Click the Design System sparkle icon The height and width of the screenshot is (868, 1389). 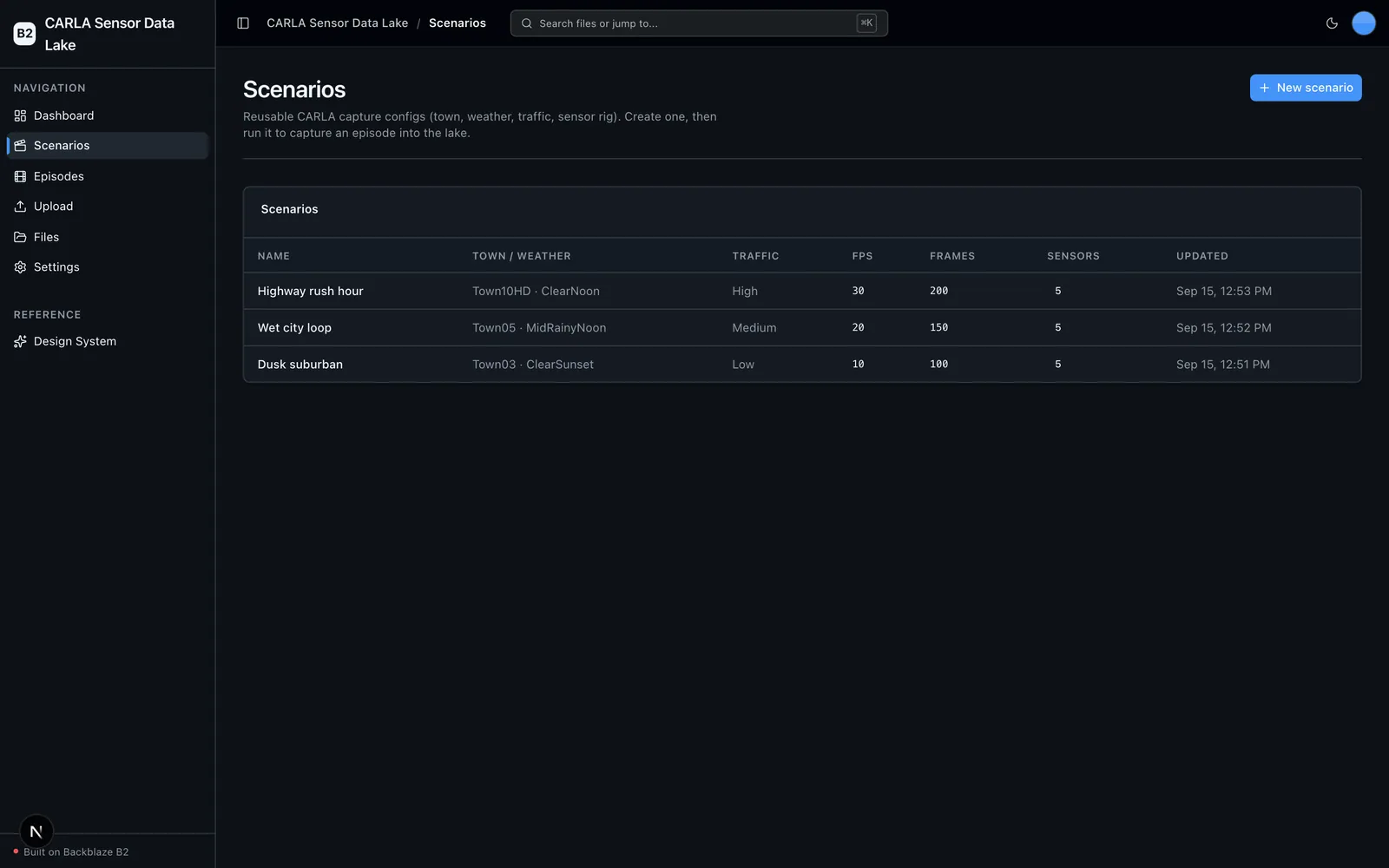20,342
